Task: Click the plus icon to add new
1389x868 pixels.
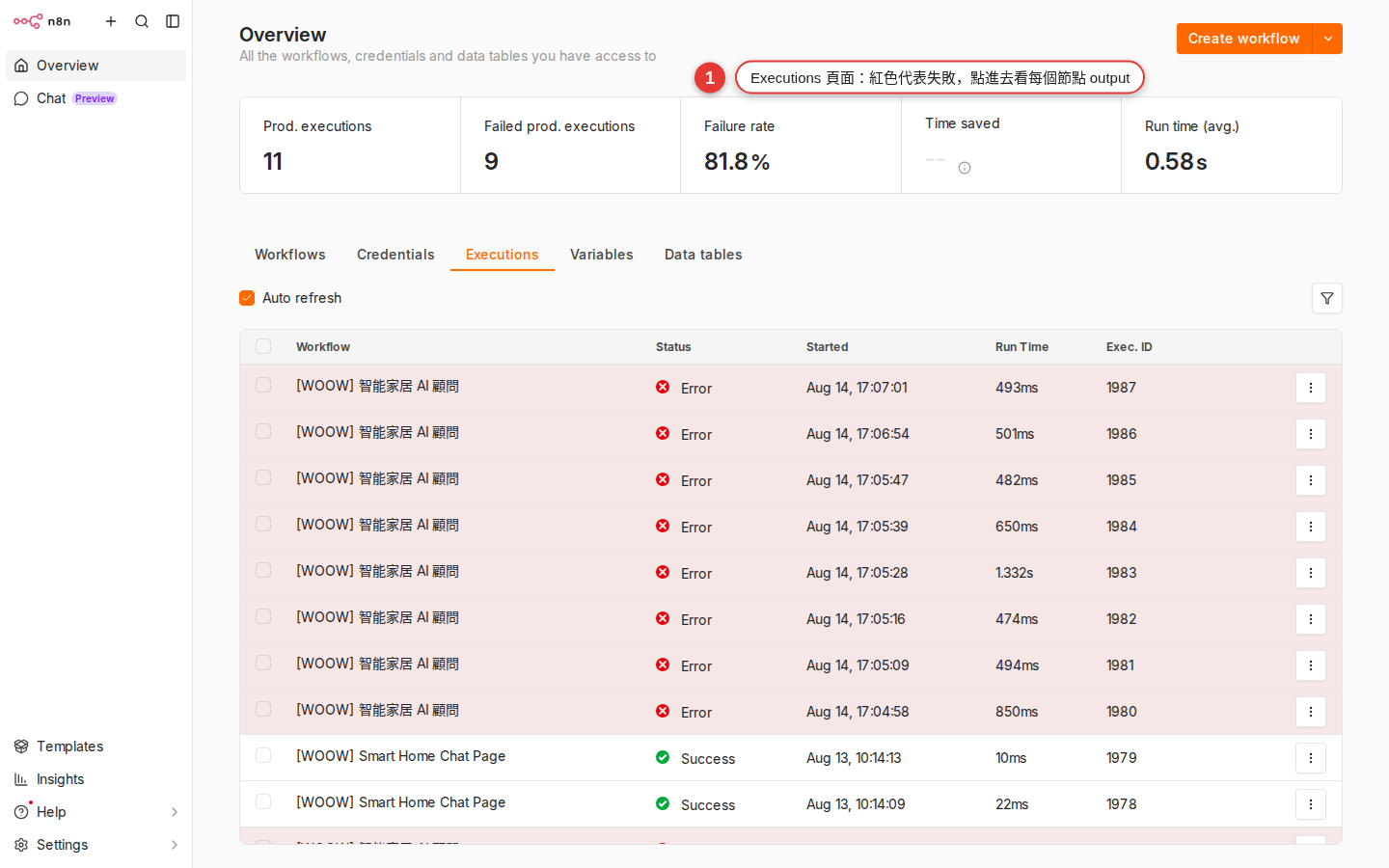Action: (111, 21)
